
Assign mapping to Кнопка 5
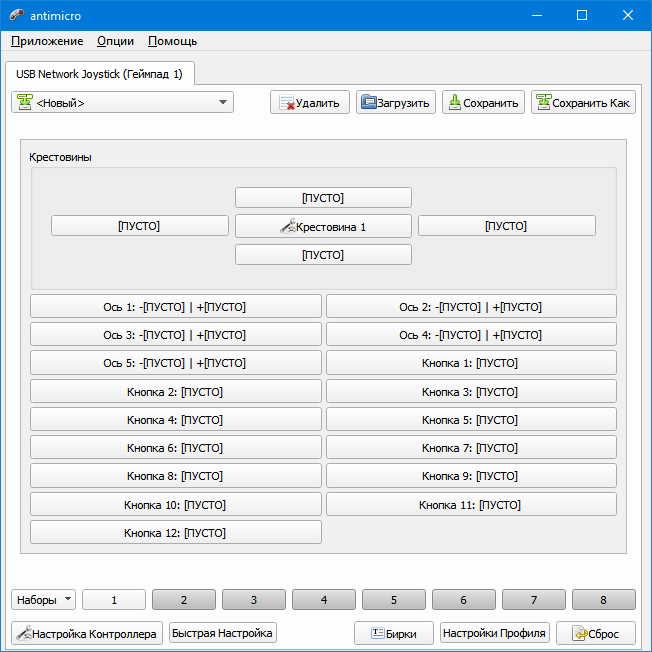coord(471,419)
